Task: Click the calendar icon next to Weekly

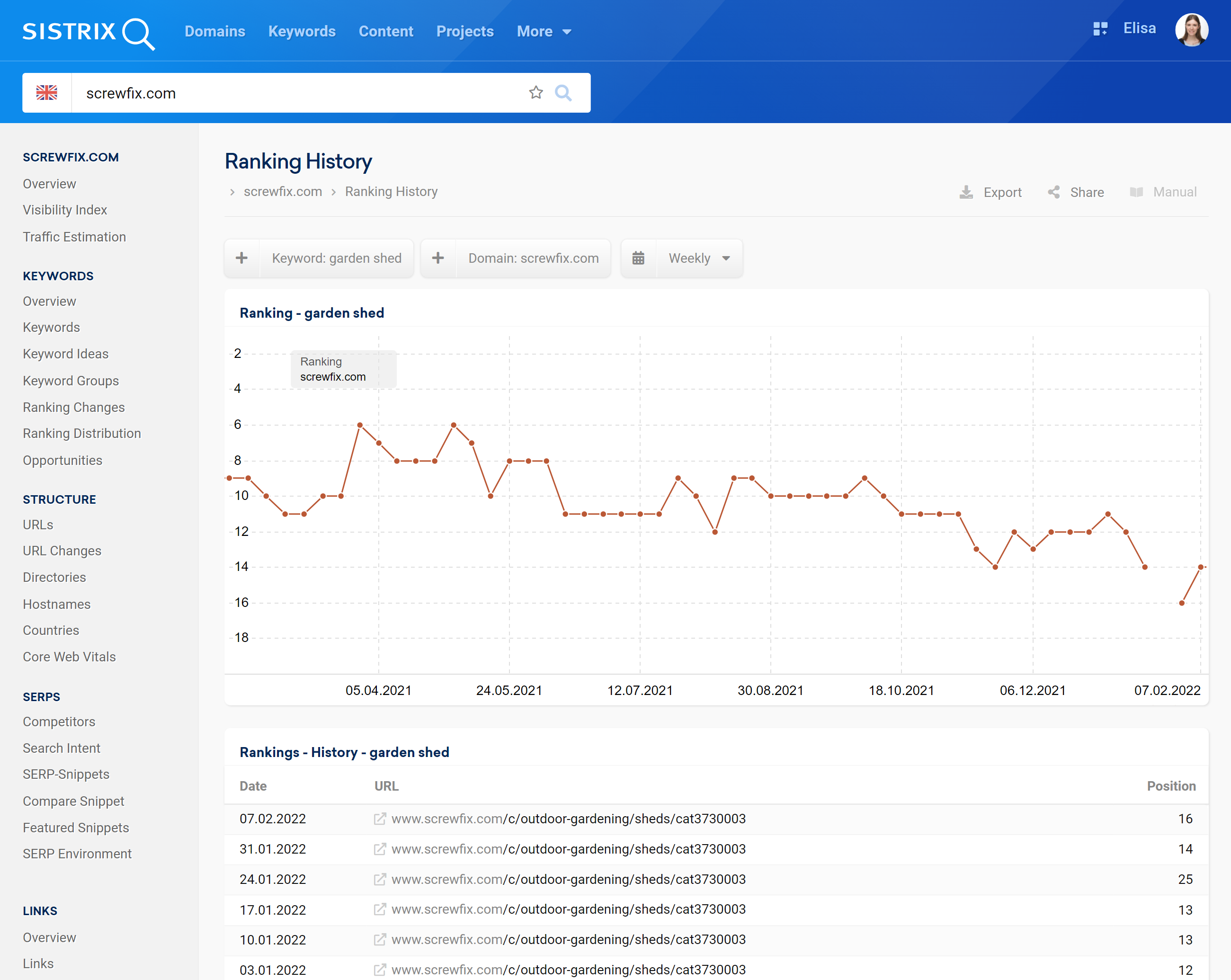Action: coord(638,258)
